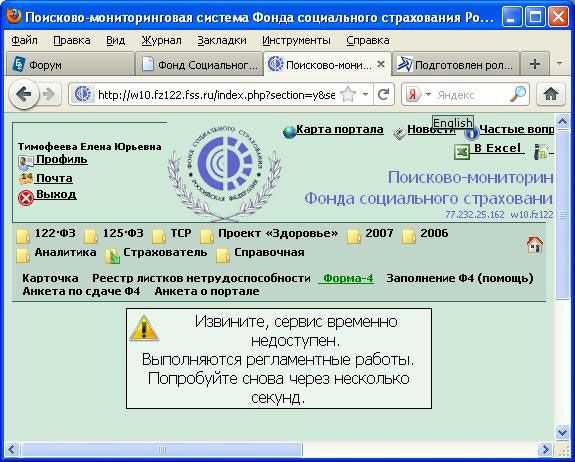Open the Проект «Здоровье» folder icon
Image resolution: width=575 pixels, height=462 pixels.
click(207, 236)
